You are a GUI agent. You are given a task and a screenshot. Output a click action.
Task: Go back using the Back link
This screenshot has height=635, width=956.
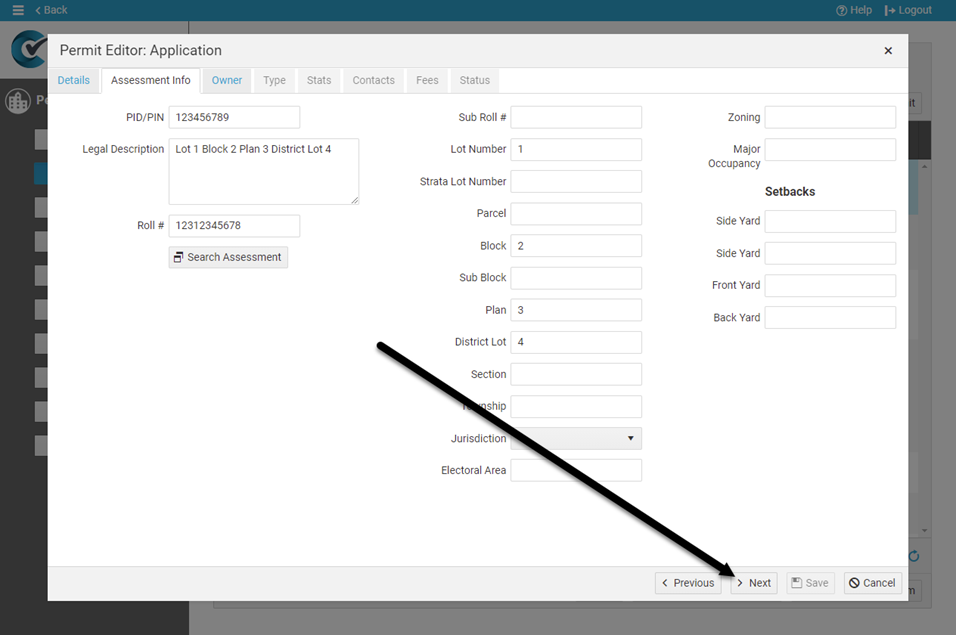[x=51, y=10]
